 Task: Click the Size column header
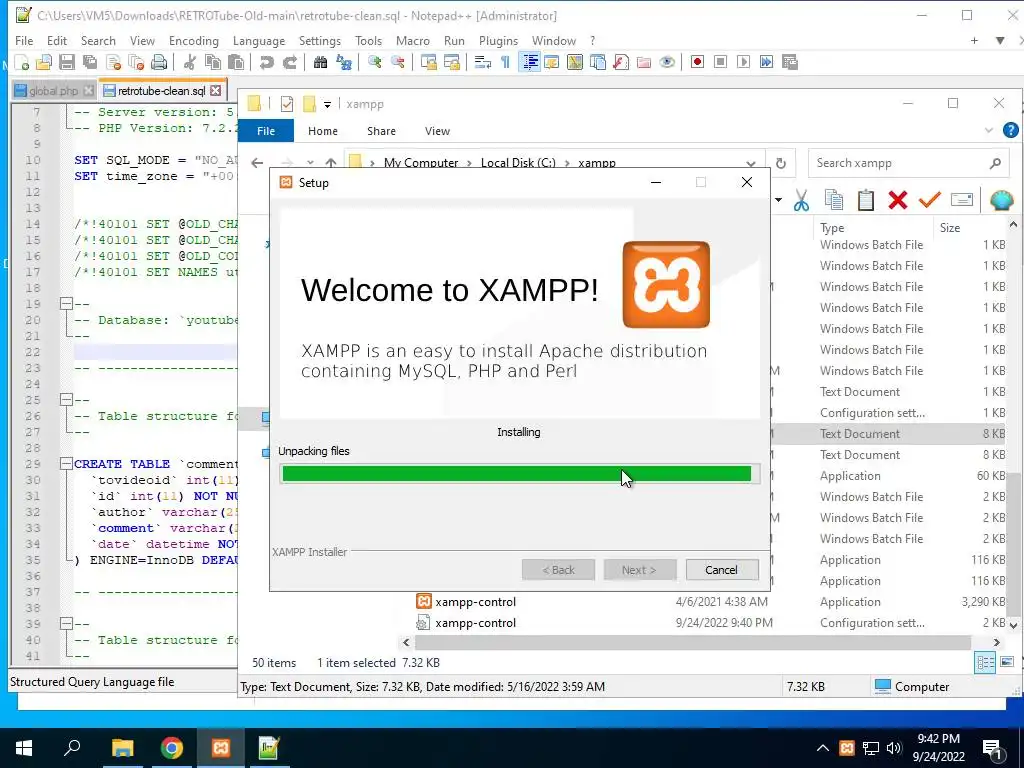(950, 228)
